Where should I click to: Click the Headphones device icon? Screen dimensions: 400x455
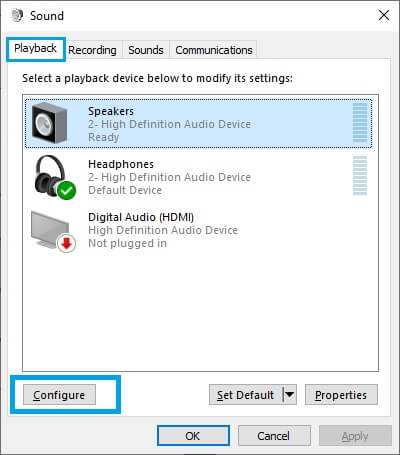(53, 177)
